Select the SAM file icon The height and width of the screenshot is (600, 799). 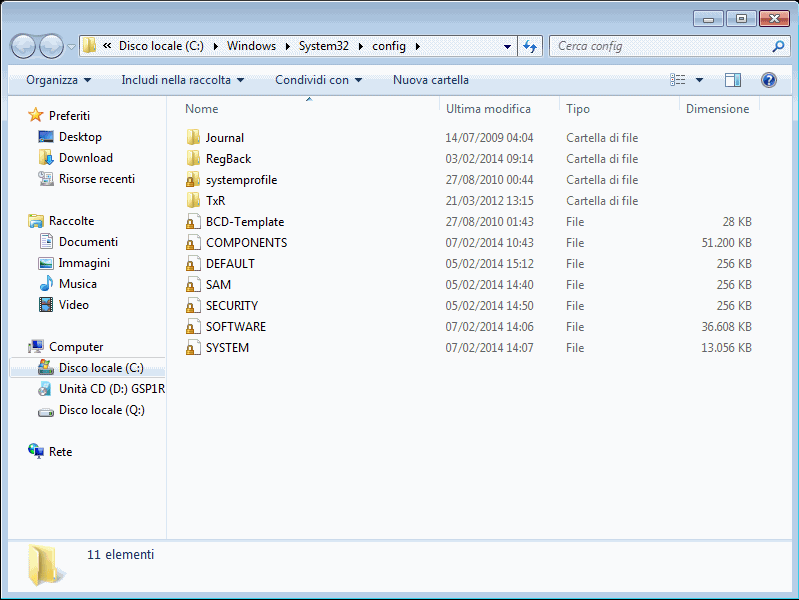click(193, 284)
